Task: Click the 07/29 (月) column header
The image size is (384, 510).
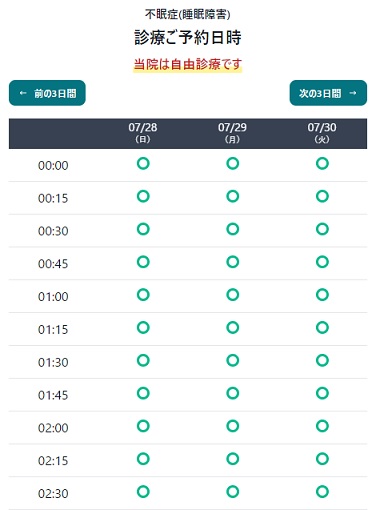Action: point(232,133)
